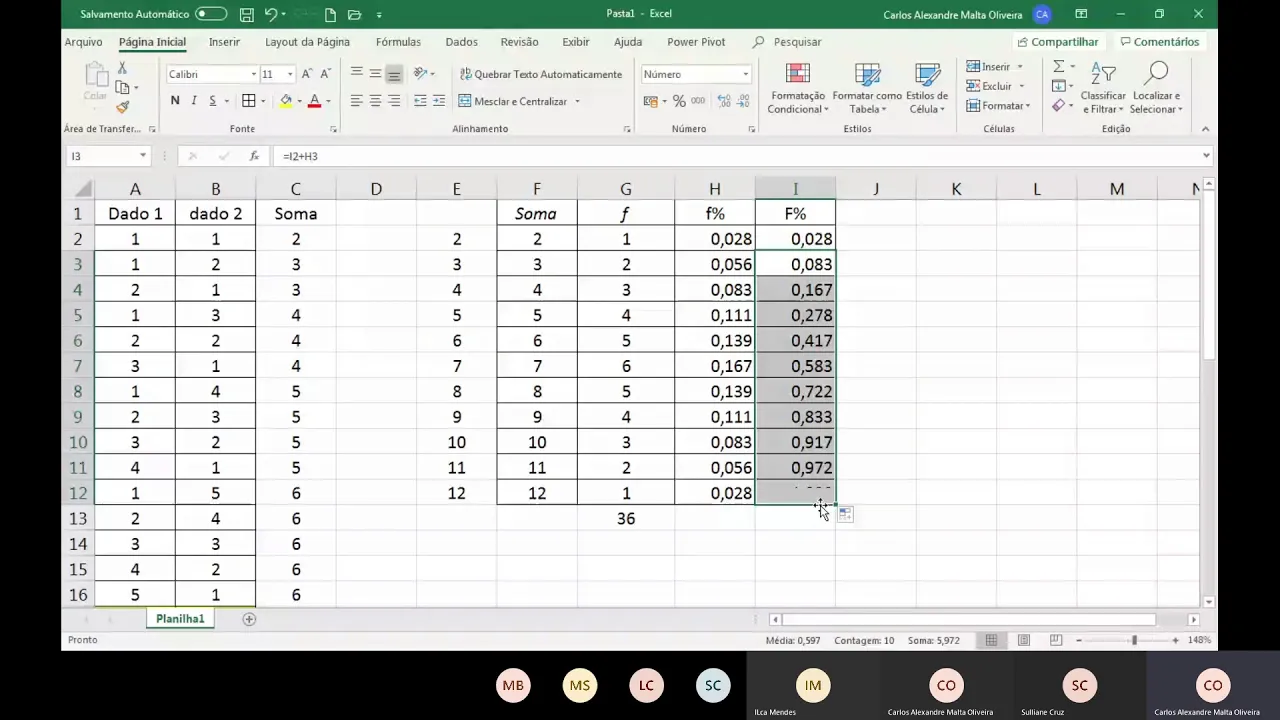Click the zoom slider handle
Viewport: 1280px width, 720px height.
pyautogui.click(x=1134, y=640)
